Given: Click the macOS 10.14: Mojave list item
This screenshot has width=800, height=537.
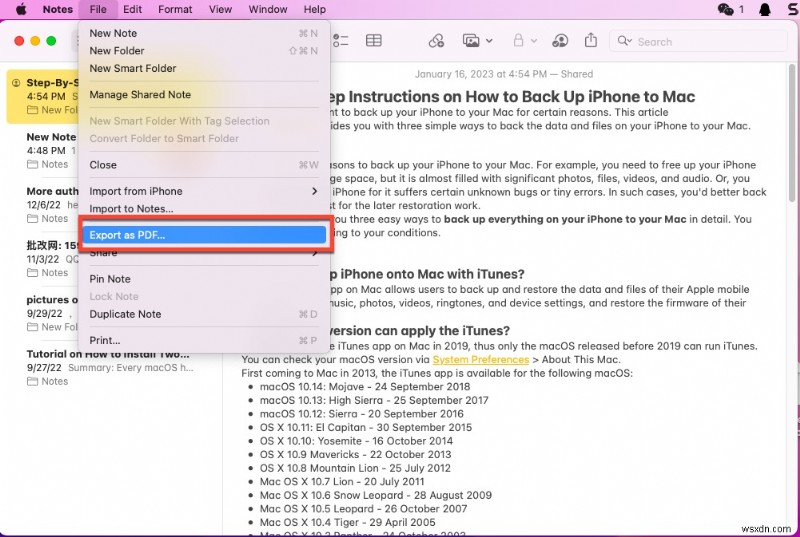Looking at the screenshot, I should pyautogui.click(x=365, y=387).
